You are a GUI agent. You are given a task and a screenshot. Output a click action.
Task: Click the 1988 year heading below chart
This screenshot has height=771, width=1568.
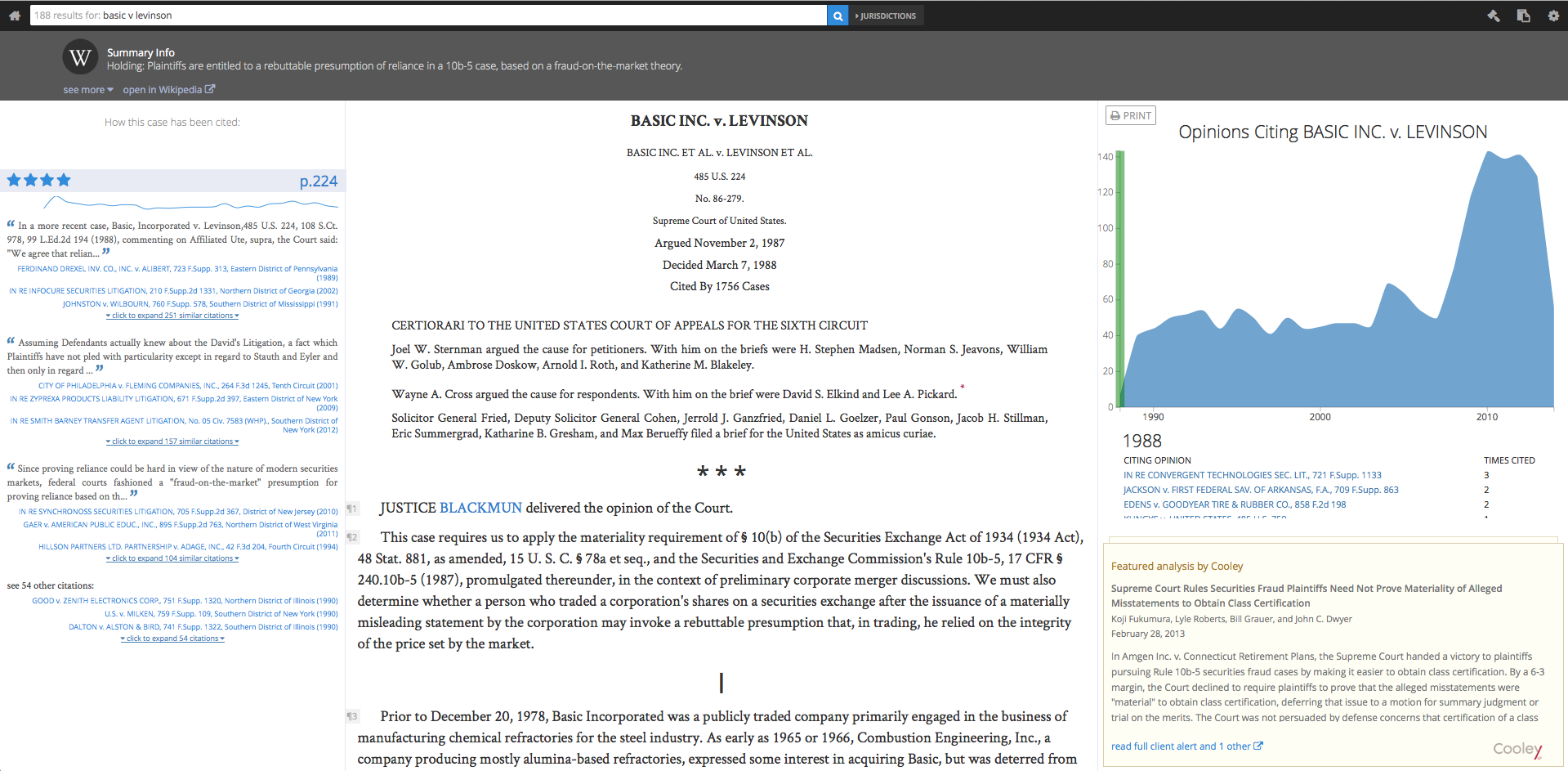(1142, 441)
